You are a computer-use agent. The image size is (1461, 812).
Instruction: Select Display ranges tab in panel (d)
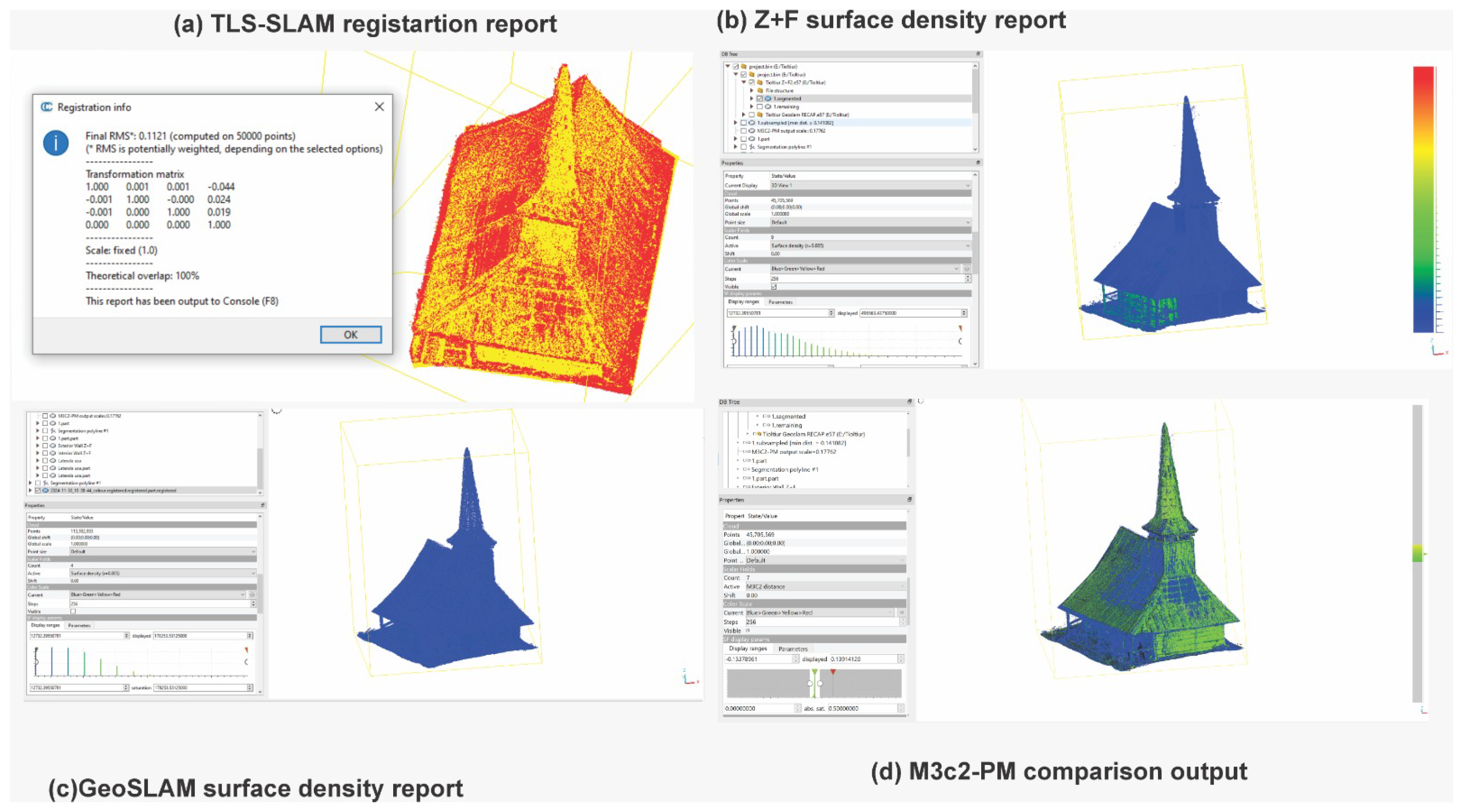coord(748,648)
